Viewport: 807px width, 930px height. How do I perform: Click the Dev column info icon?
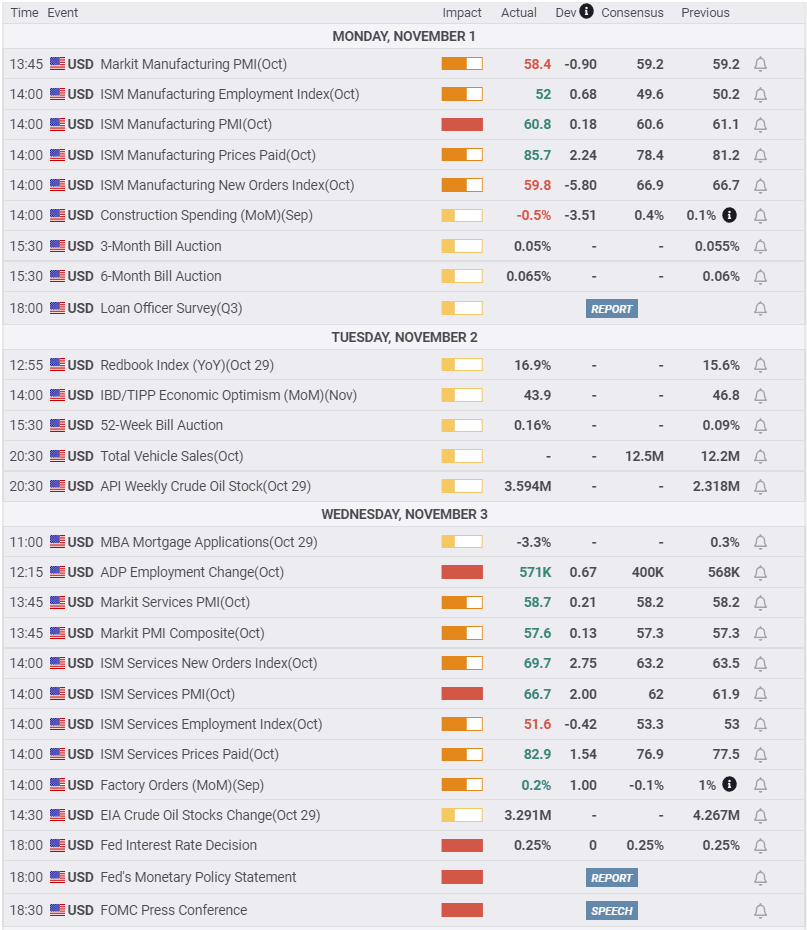click(586, 11)
